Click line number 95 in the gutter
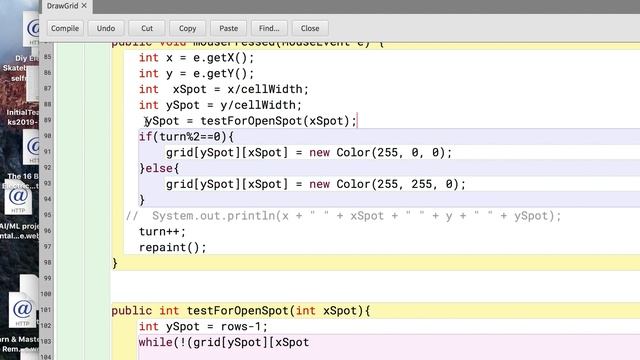Screen dimensions: 640x360 coord(47,215)
